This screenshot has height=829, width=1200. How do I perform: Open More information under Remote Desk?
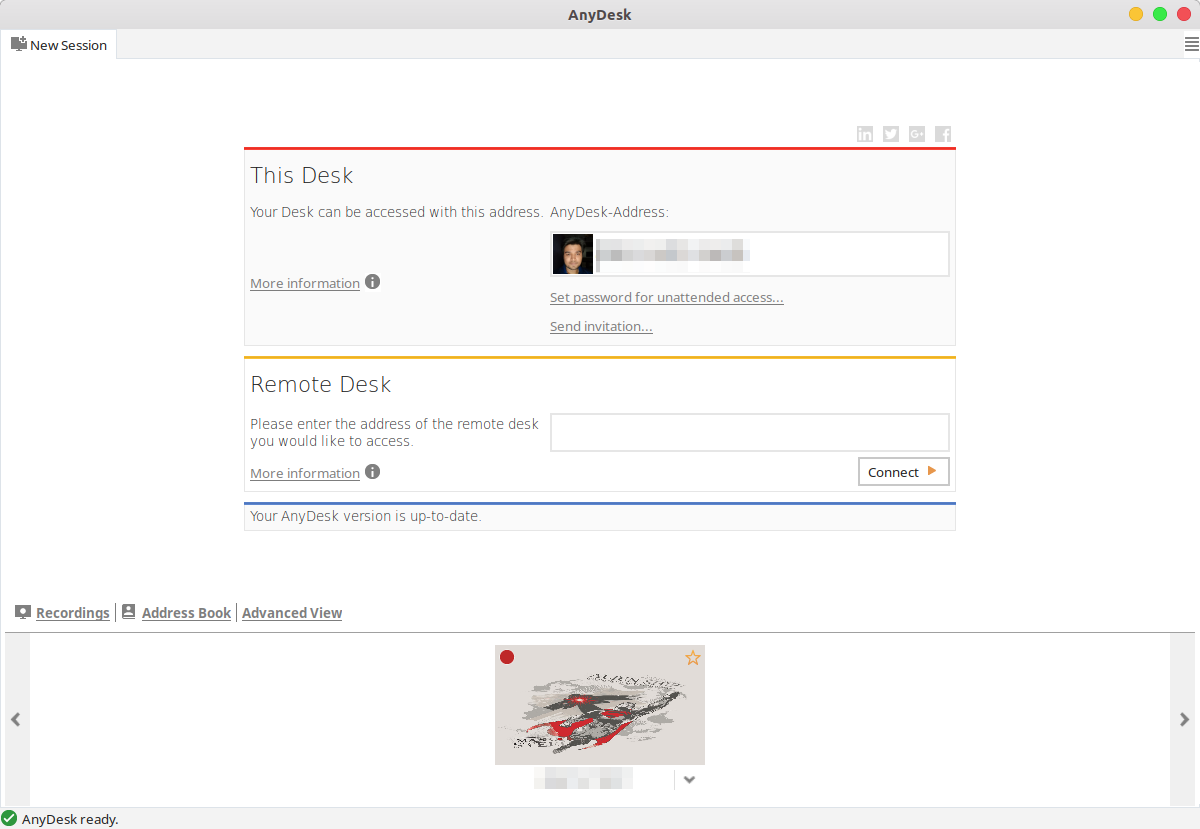305,473
